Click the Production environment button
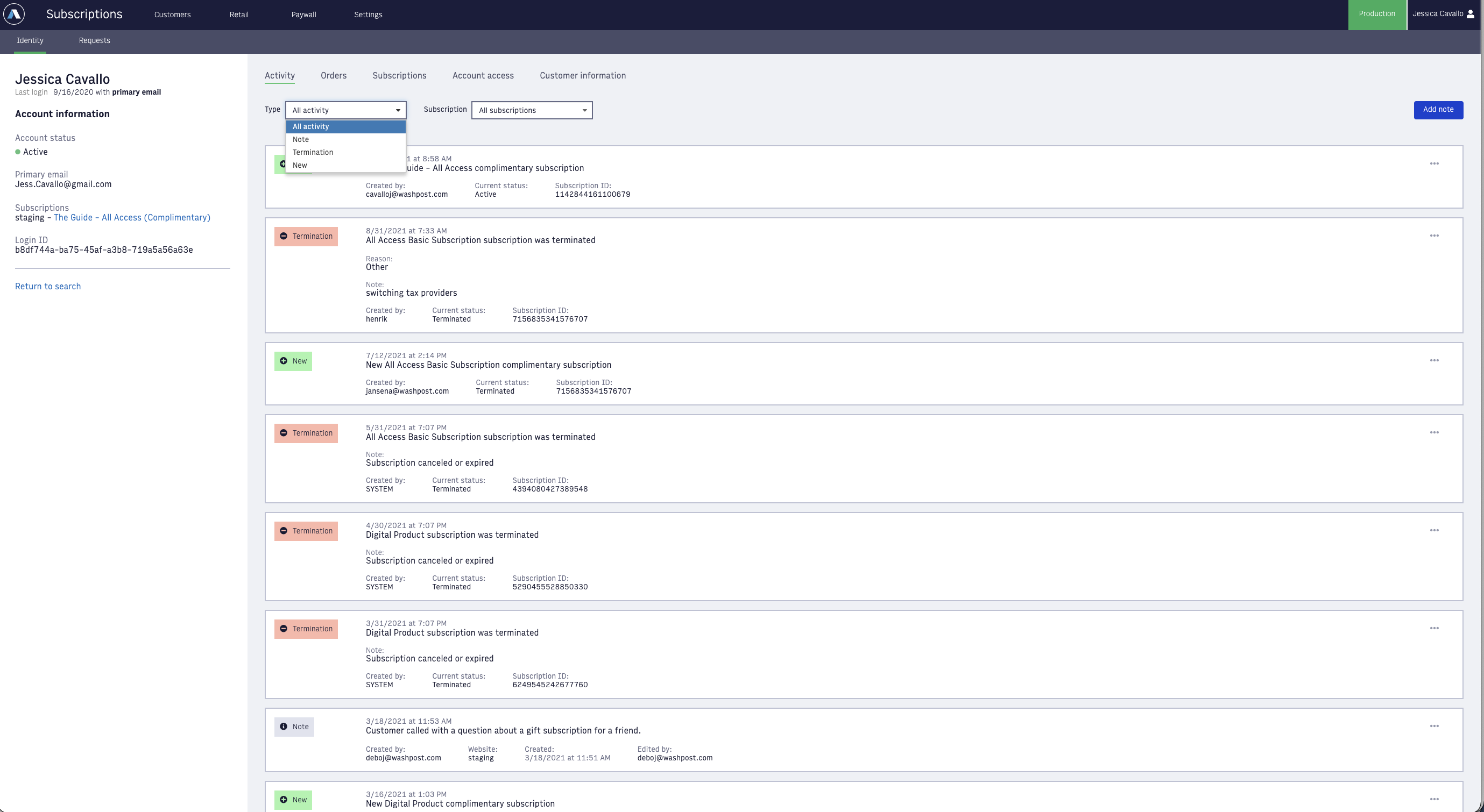 (1377, 14)
